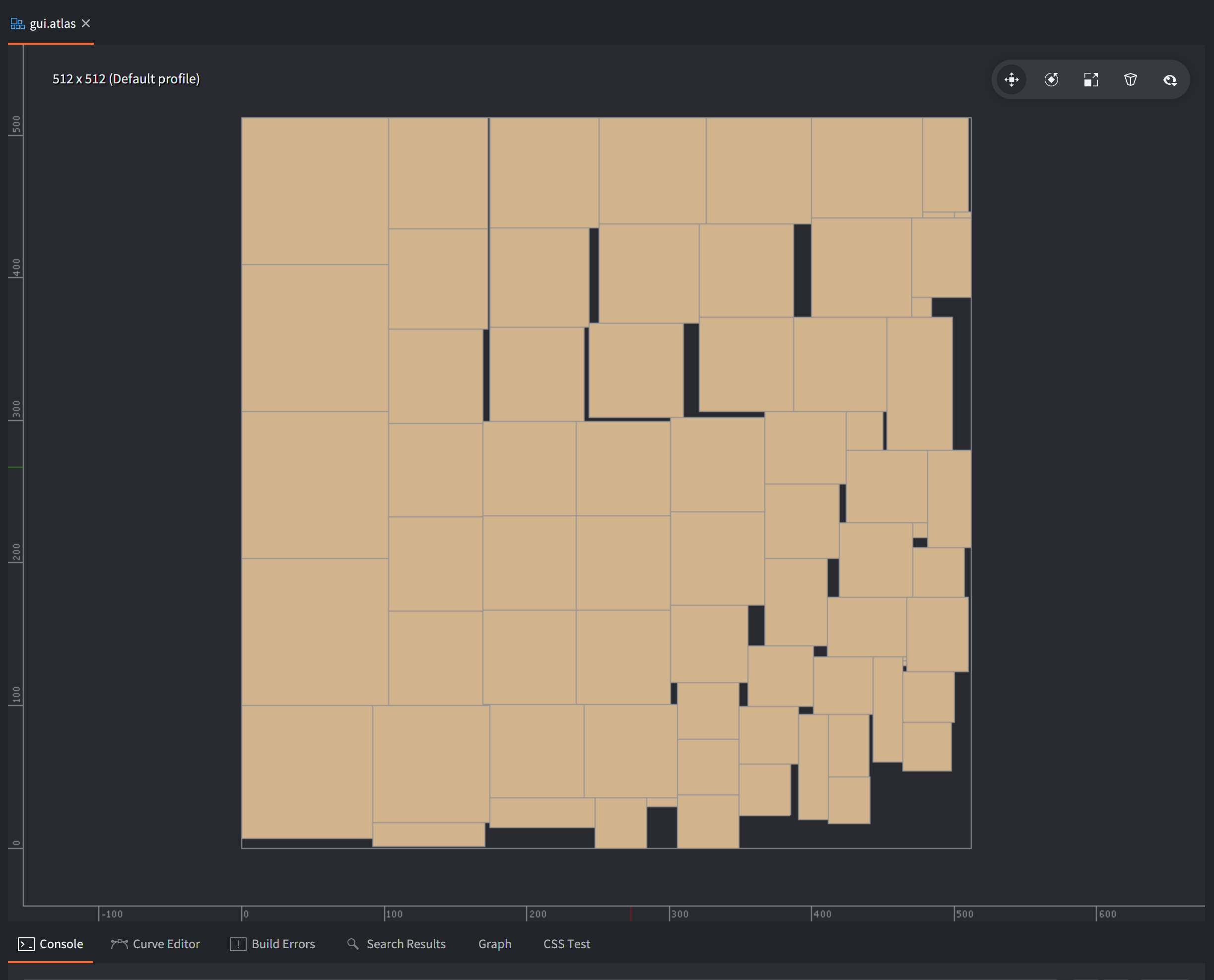The image size is (1214, 980).
Task: Select the Rotate tool
Action: 1052,79
